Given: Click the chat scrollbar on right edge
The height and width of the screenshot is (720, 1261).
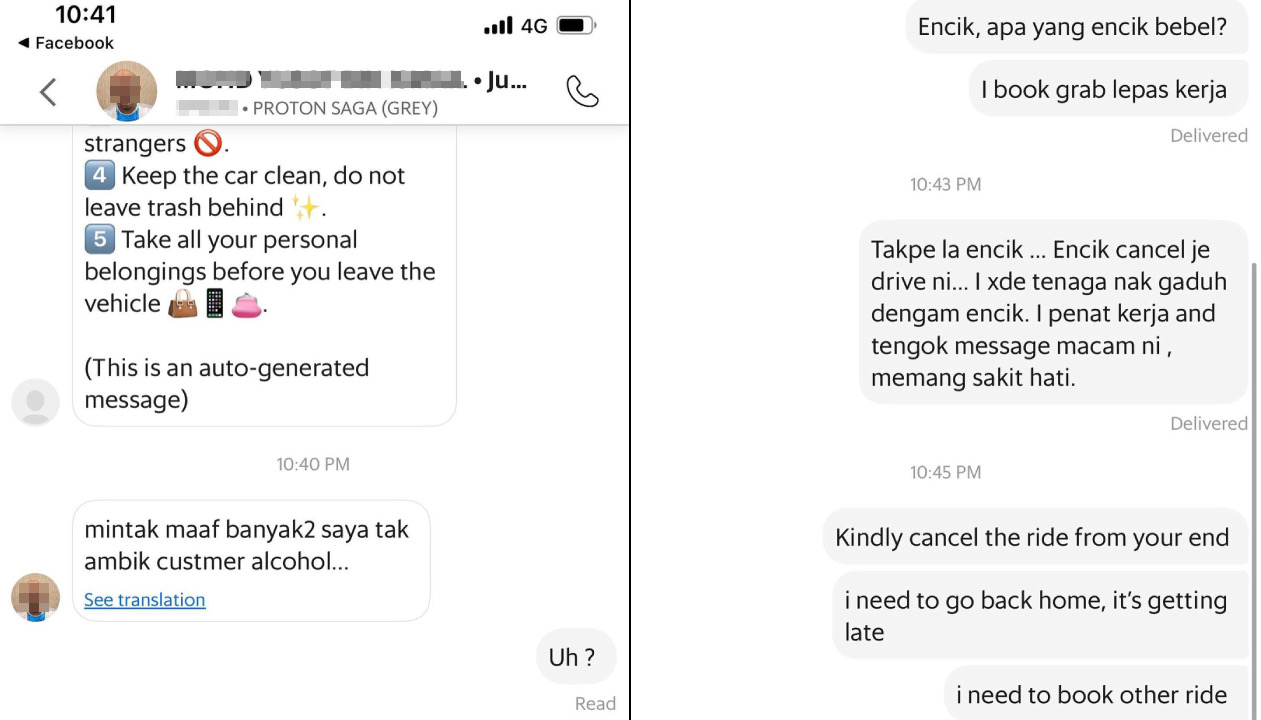Looking at the screenshot, I should pyautogui.click(x=1254, y=480).
